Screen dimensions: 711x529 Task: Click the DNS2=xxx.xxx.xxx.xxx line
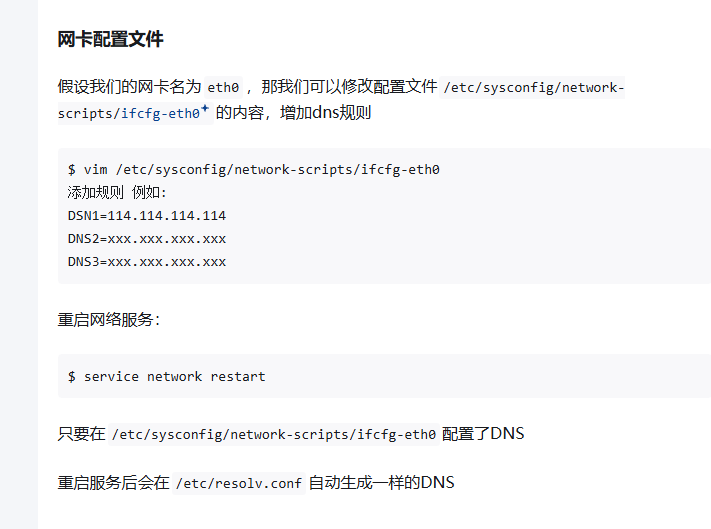click(146, 239)
